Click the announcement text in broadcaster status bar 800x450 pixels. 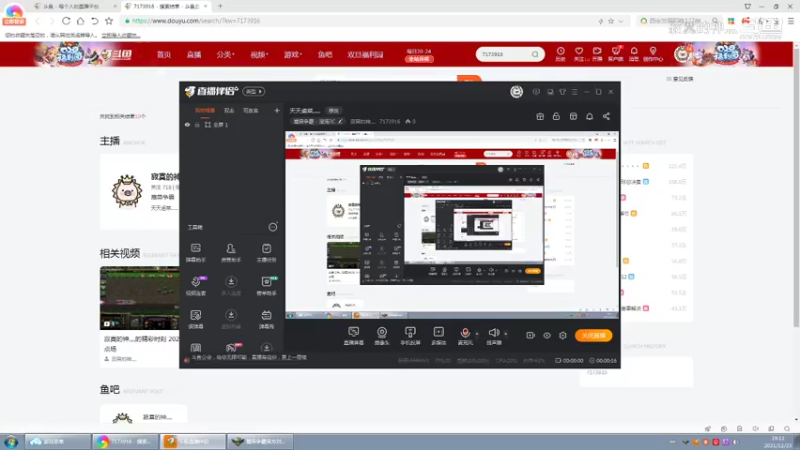point(249,358)
